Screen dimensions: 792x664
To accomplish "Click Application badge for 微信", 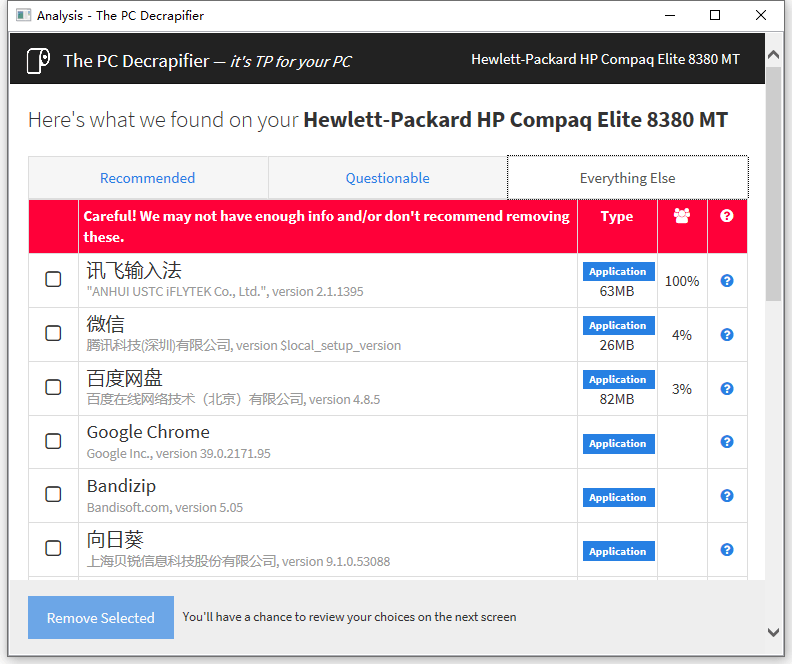I will click(x=618, y=326).
